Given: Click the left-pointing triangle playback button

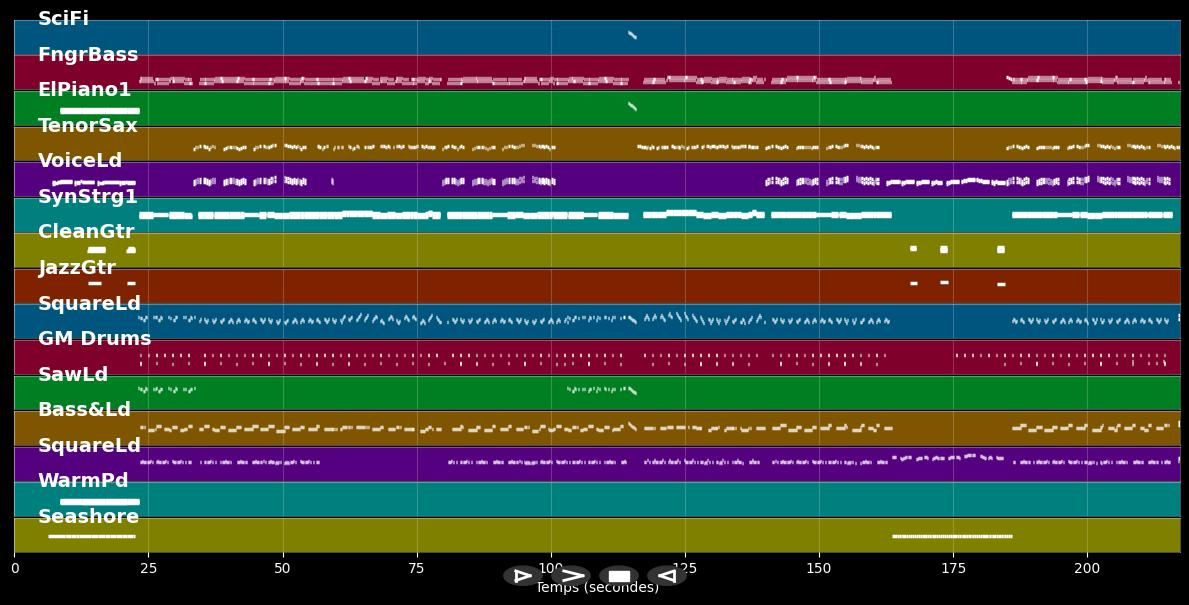Looking at the screenshot, I should [x=666, y=576].
